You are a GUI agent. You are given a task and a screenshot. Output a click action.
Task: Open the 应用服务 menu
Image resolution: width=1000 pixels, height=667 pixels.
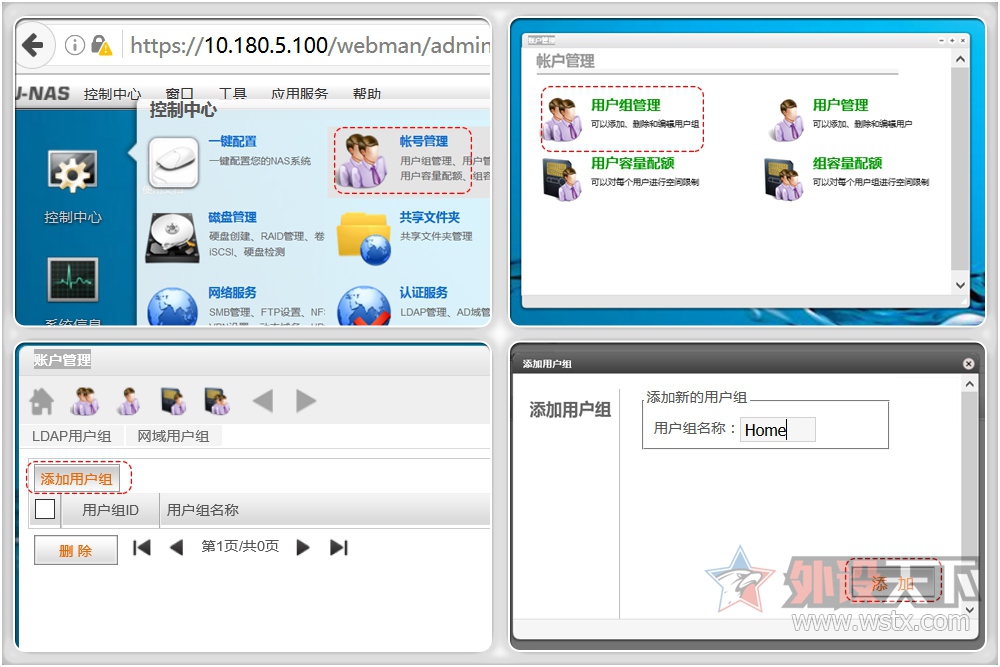[x=299, y=94]
